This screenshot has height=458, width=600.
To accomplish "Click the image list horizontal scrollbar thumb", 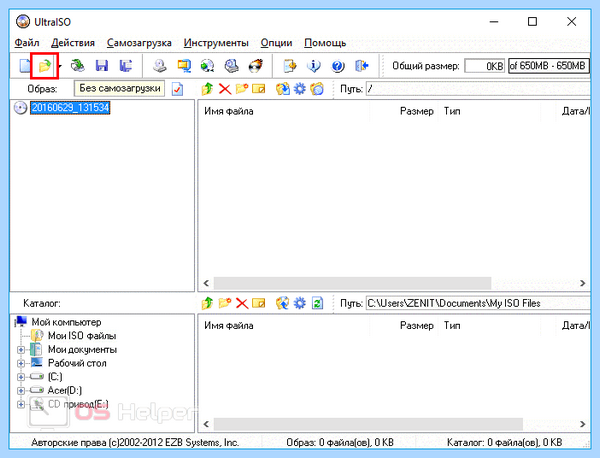I will [352, 283].
